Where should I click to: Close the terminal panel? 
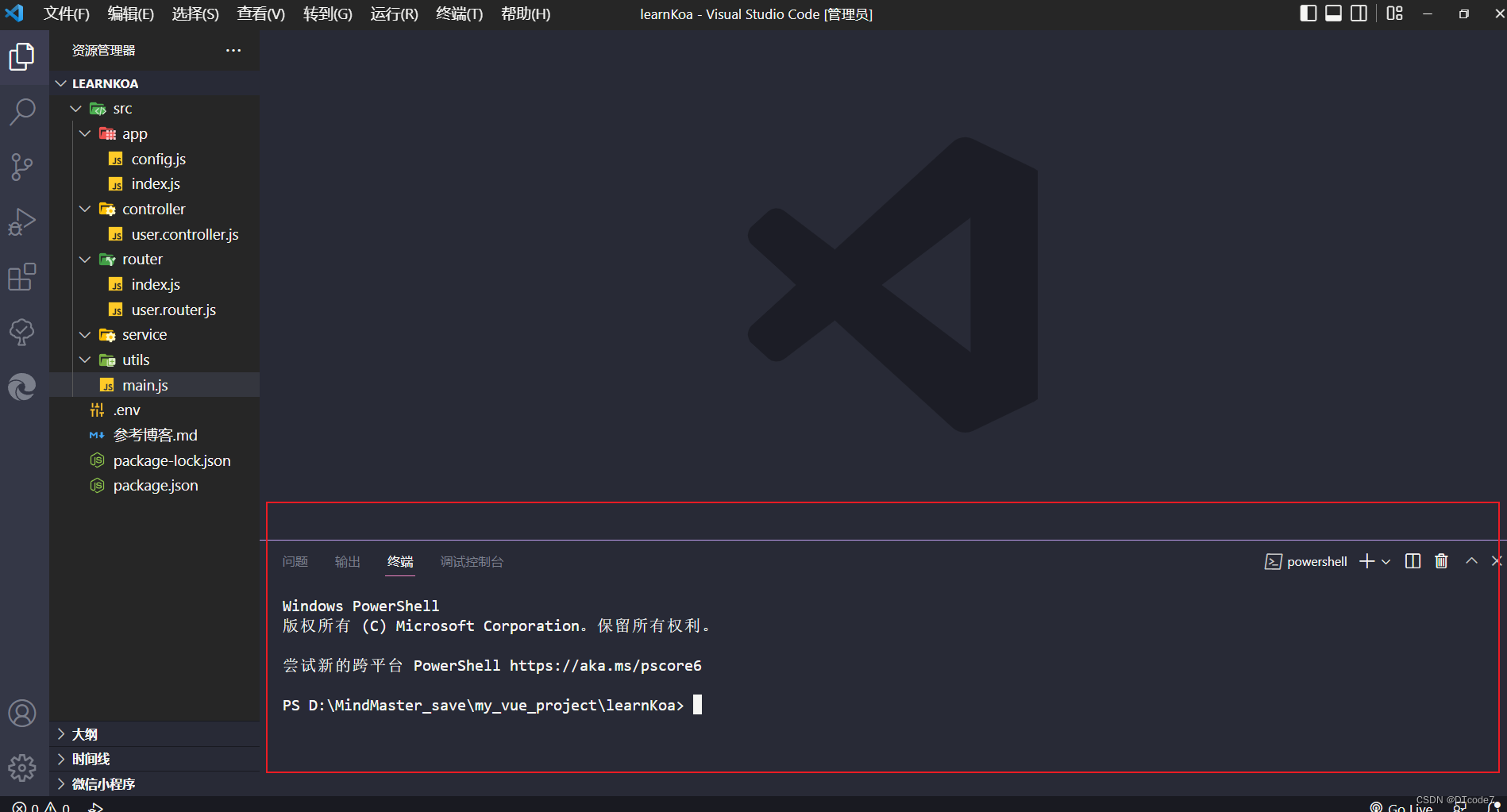[1497, 560]
